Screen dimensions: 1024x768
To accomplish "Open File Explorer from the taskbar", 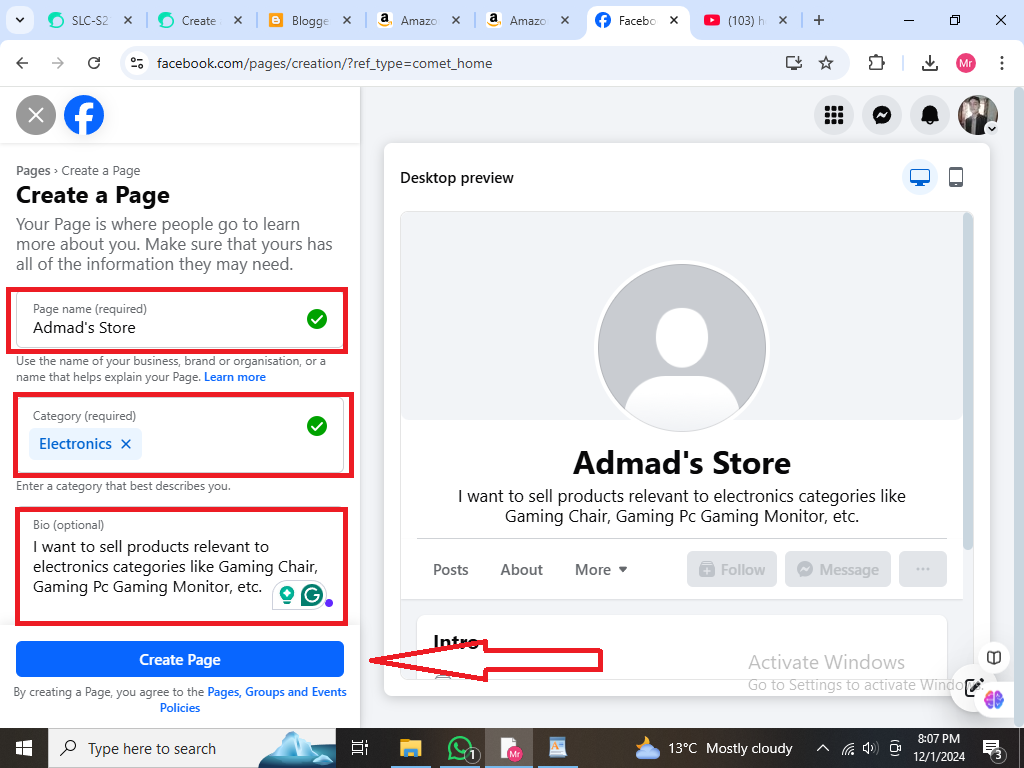I will coord(411,748).
